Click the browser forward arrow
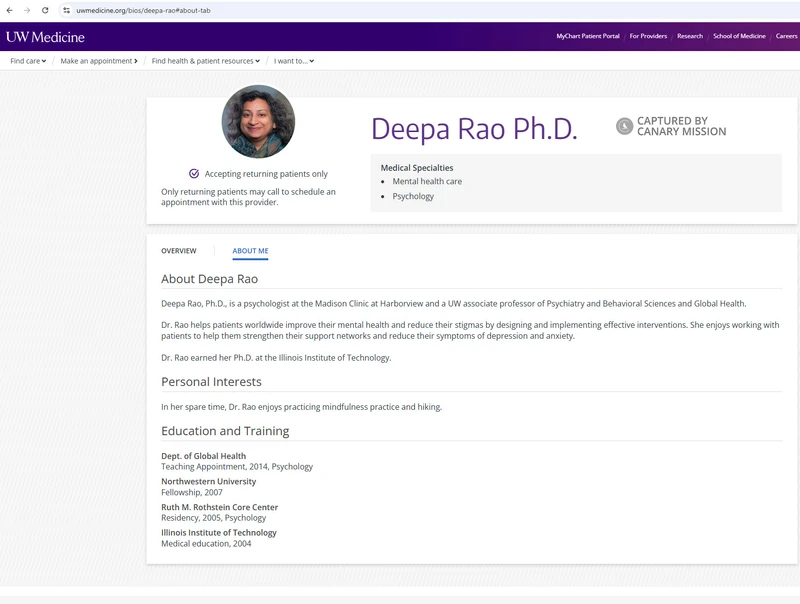This screenshot has width=800, height=604. pos(27,10)
